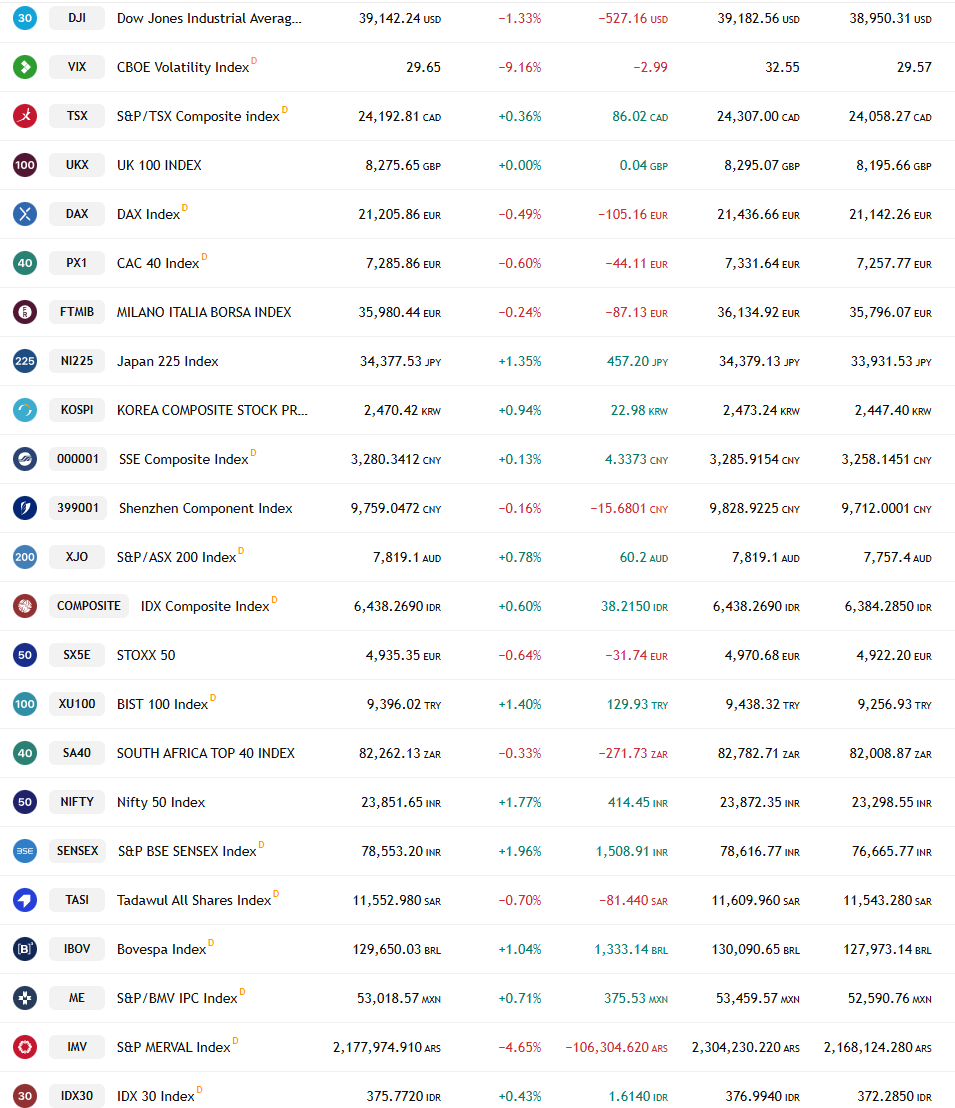Click the IDX 30 logo icon
This screenshot has height=1108, width=955.
click(x=25, y=1096)
